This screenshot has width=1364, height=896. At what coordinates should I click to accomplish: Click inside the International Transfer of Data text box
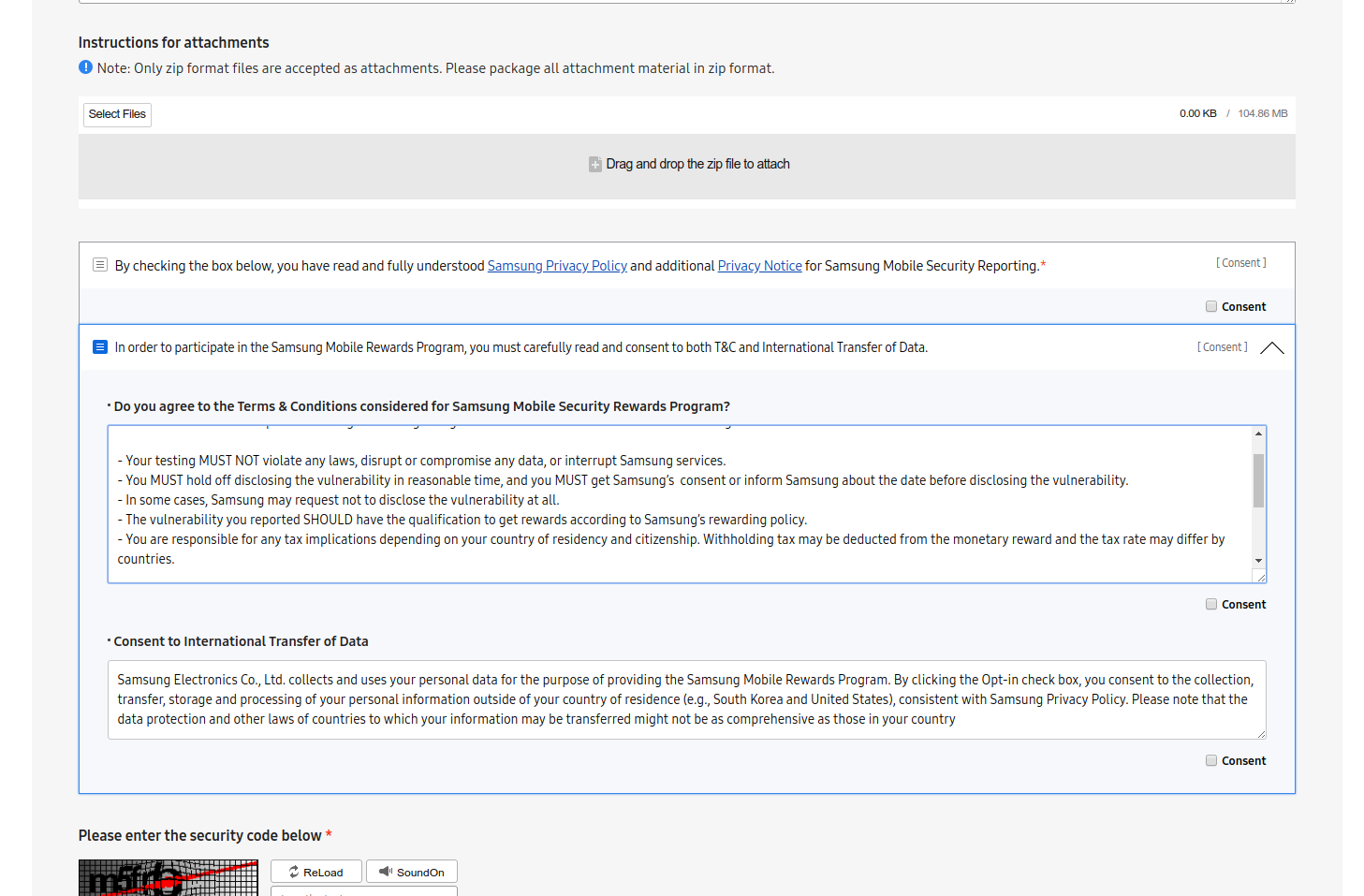coord(686,699)
